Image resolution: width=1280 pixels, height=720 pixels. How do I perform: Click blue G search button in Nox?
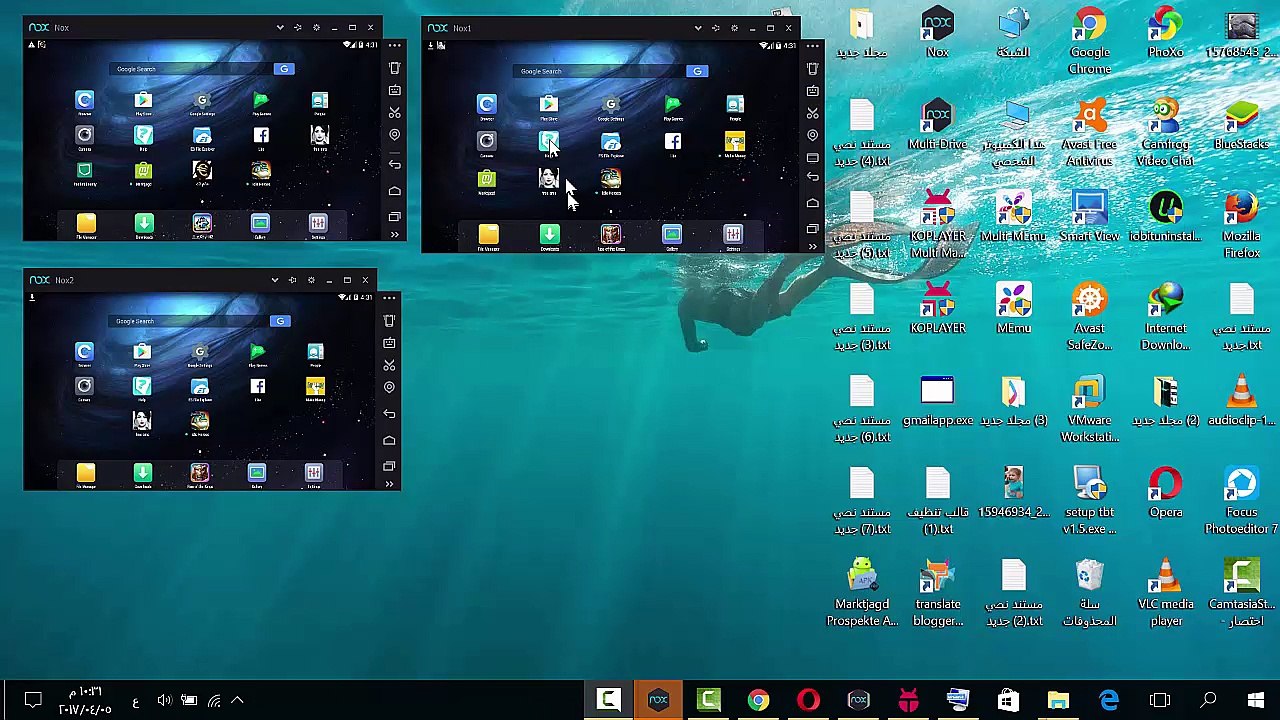tap(284, 69)
